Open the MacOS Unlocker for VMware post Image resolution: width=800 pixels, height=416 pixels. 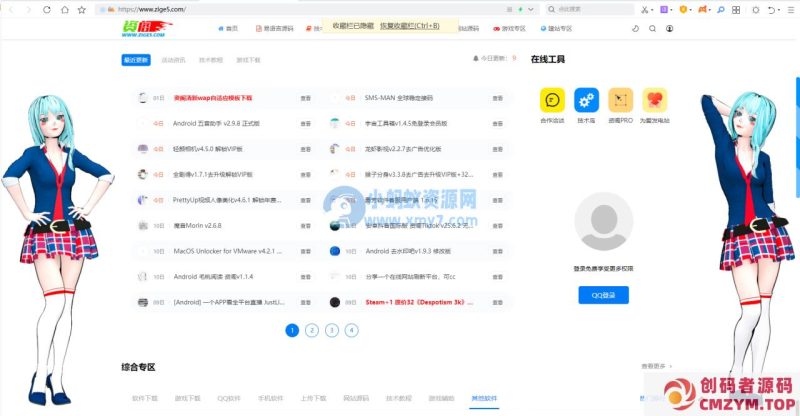(x=228, y=251)
